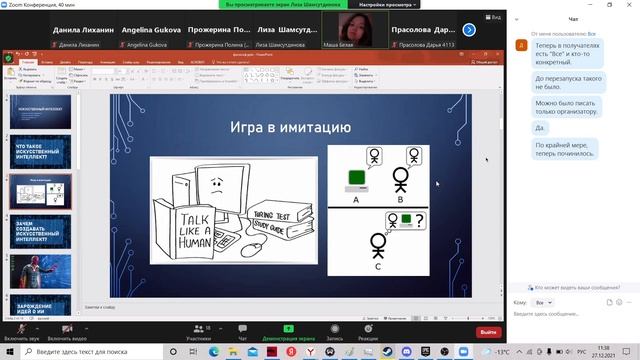Open the Дизайн ribbon tab in PowerPoint
This screenshot has height=360, width=640.
[65, 62]
